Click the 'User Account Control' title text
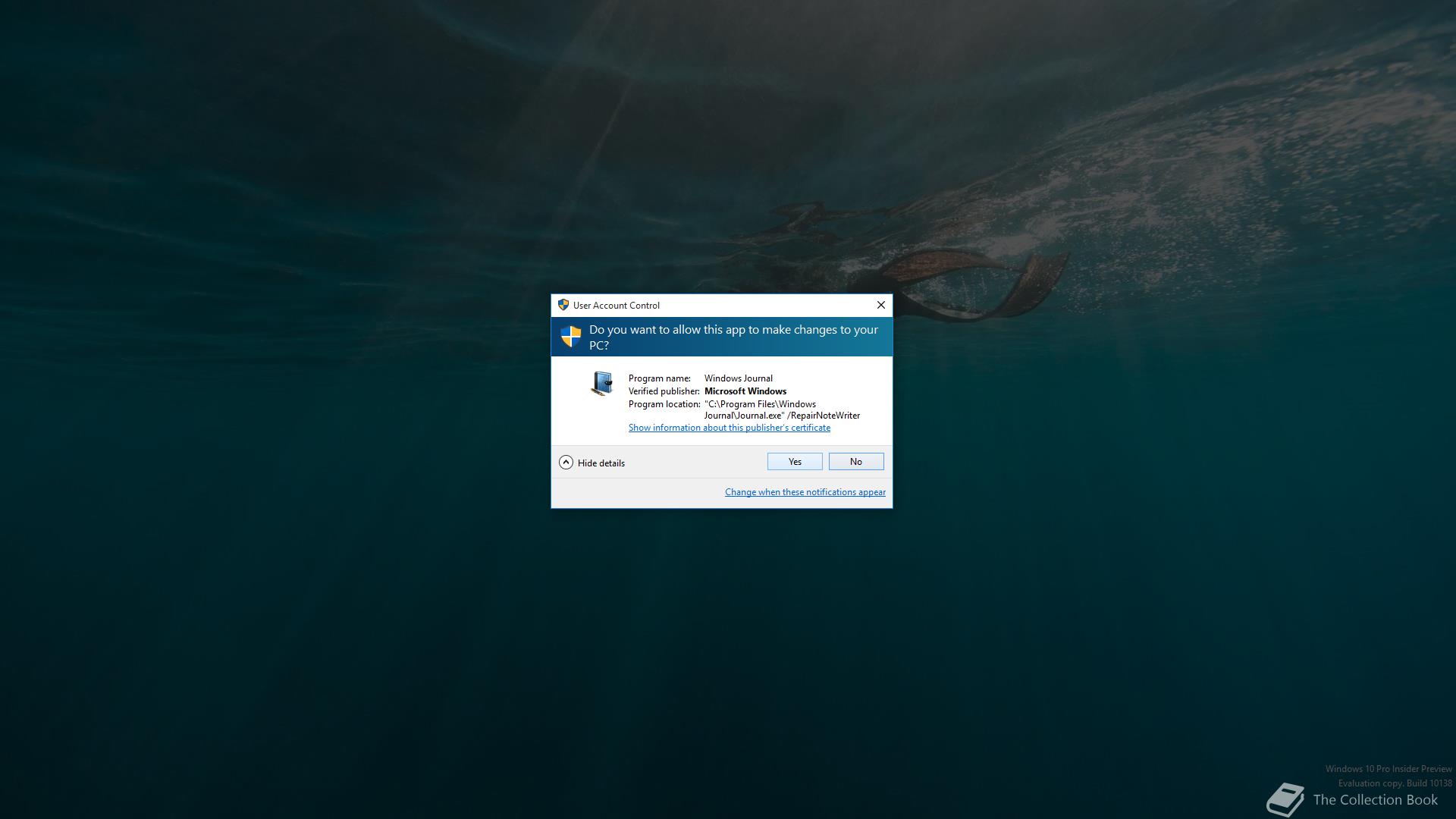Screen dimensions: 1456x819 click(617, 306)
